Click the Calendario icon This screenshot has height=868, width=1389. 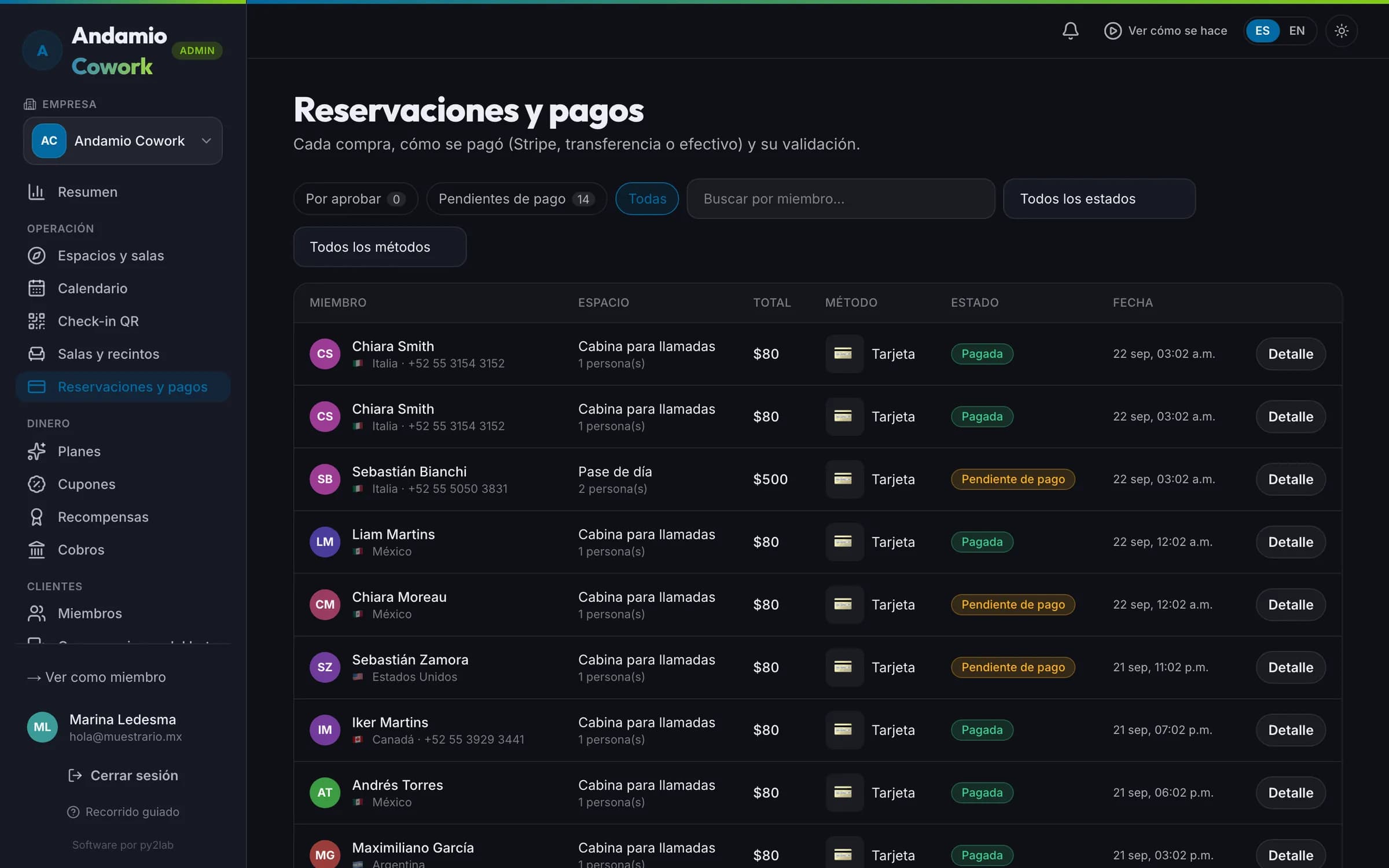pyautogui.click(x=36, y=288)
